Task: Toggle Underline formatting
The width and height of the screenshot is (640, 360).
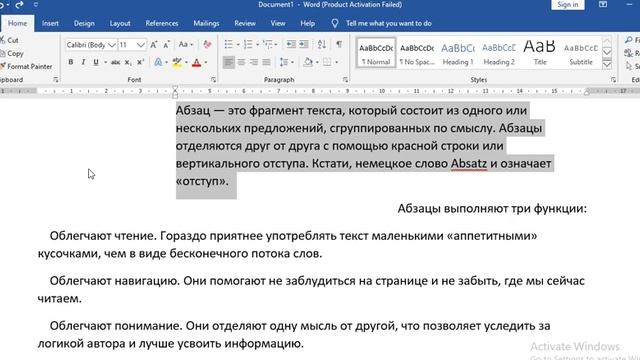Action: [96, 62]
